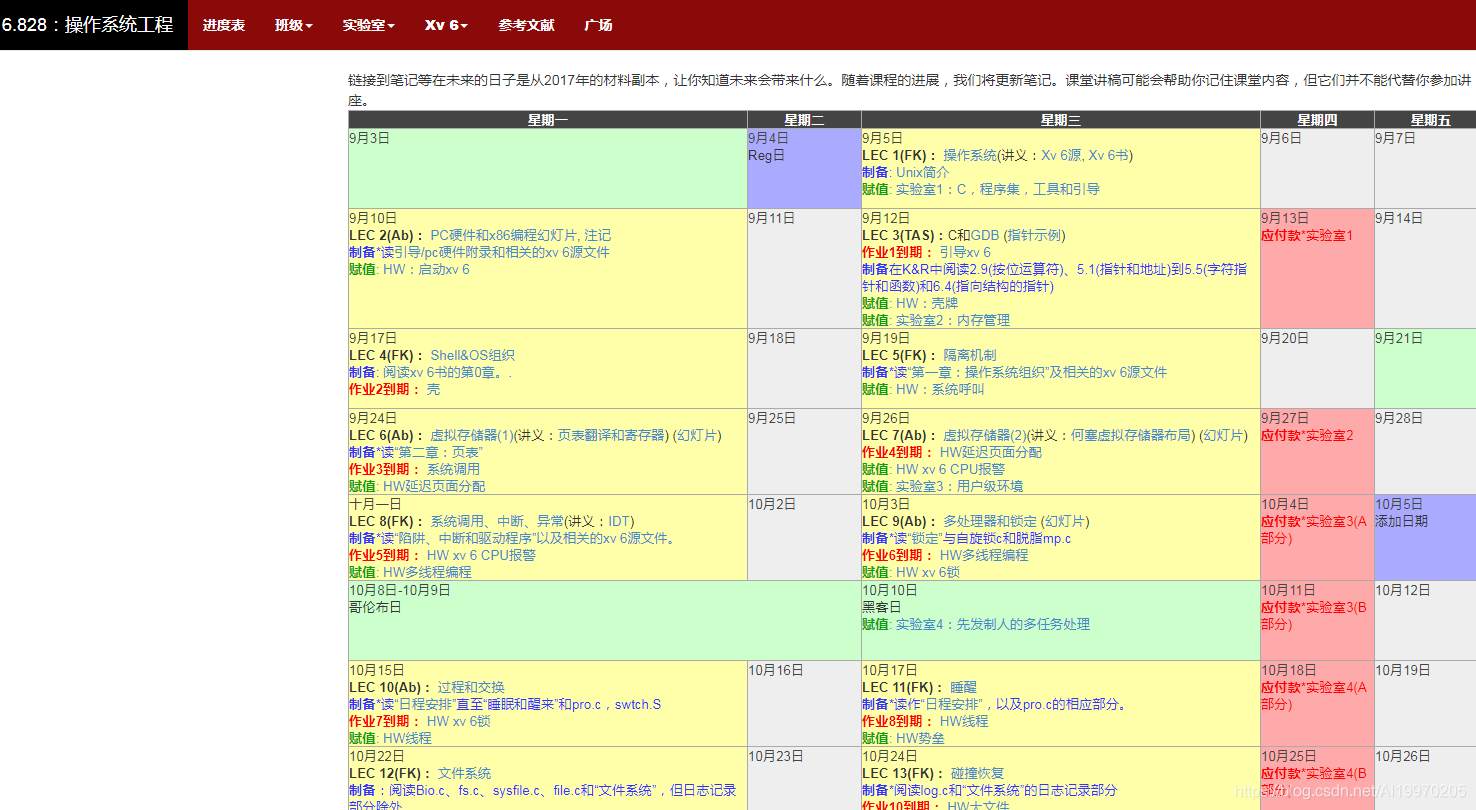The image size is (1476, 810).
Task: Open the GDB link in LEC 3
Action: click(x=985, y=235)
